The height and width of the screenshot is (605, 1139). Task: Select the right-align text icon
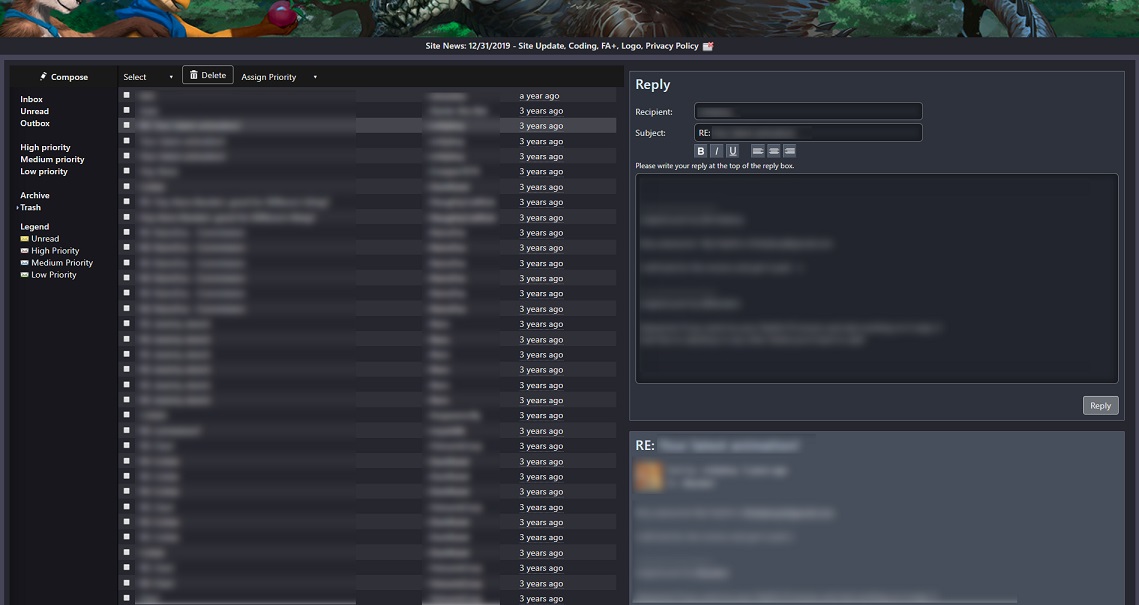coord(789,150)
